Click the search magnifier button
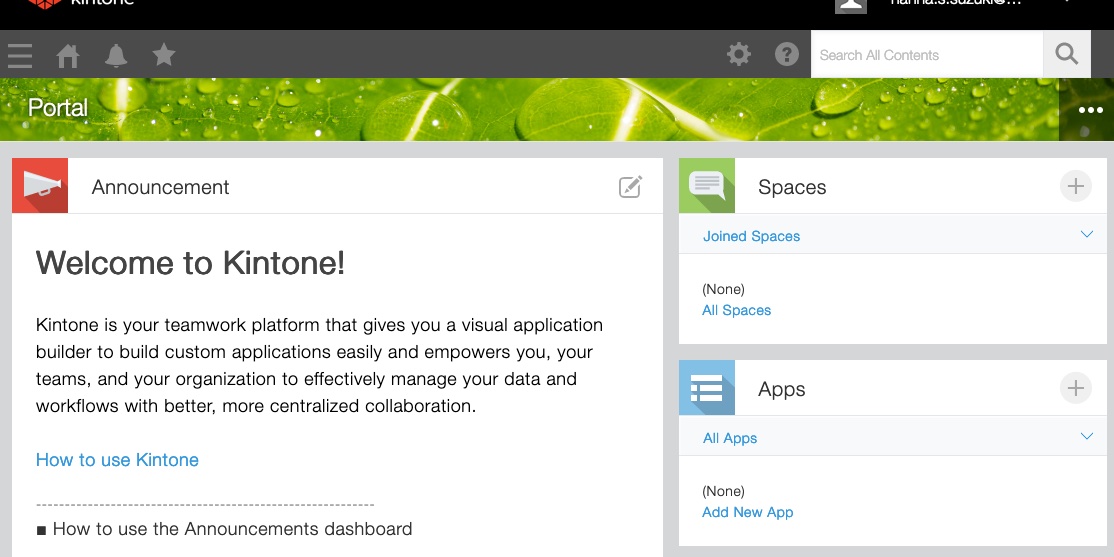This screenshot has width=1114, height=557. (x=1066, y=54)
